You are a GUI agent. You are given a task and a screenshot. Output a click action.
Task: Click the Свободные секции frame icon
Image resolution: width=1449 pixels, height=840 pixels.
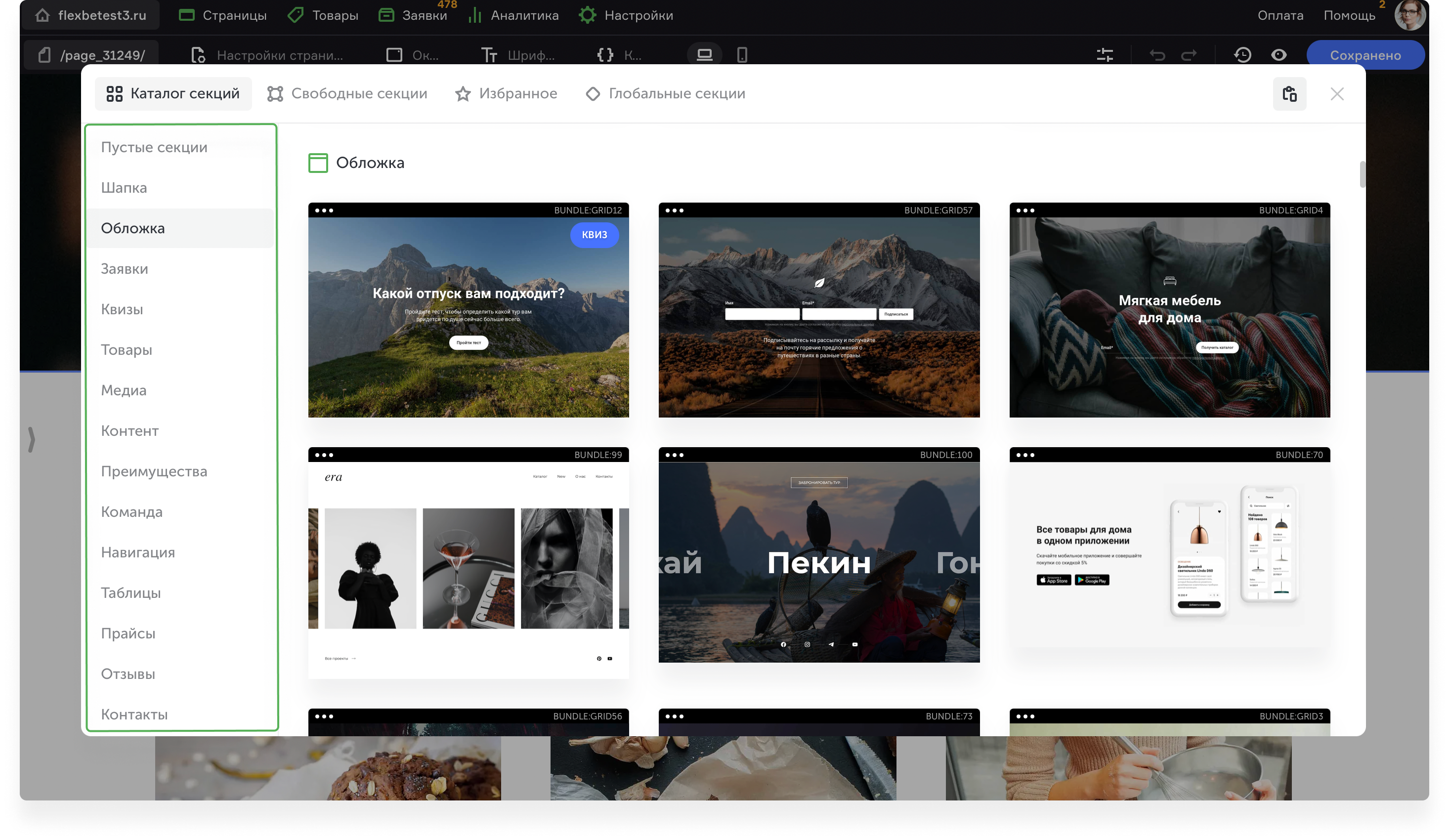click(275, 94)
